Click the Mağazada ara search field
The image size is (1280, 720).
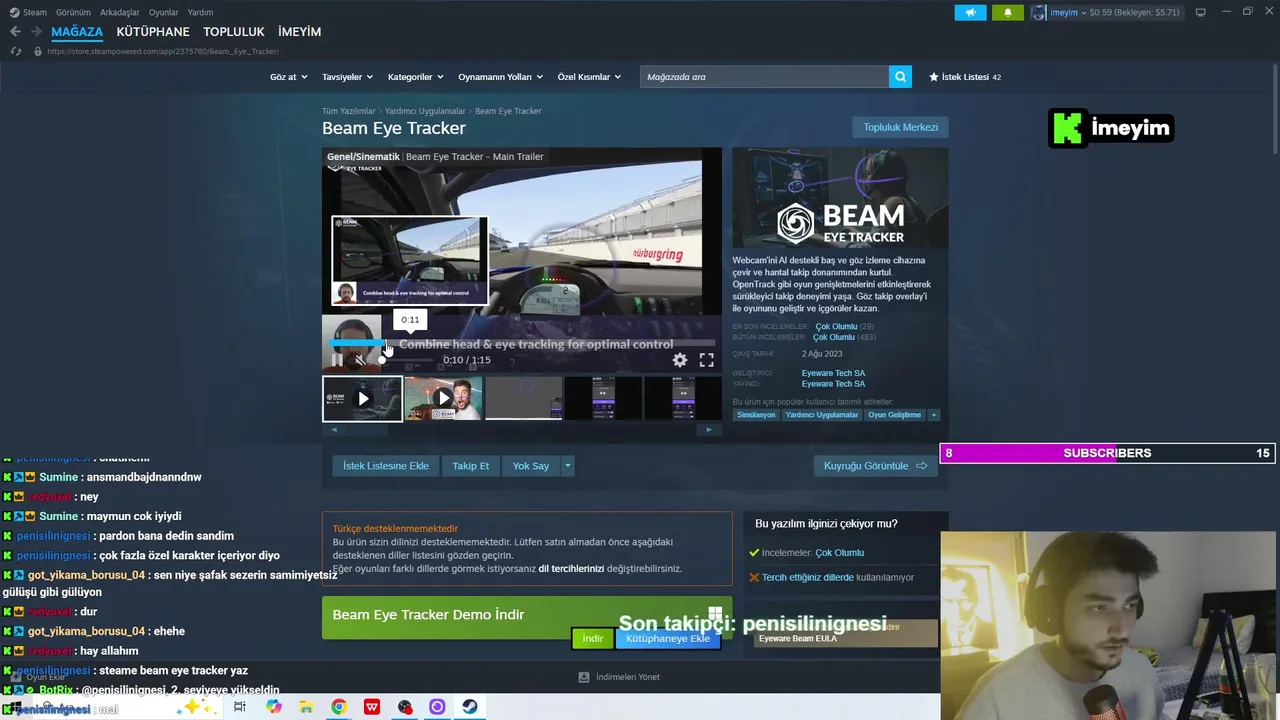point(764,77)
